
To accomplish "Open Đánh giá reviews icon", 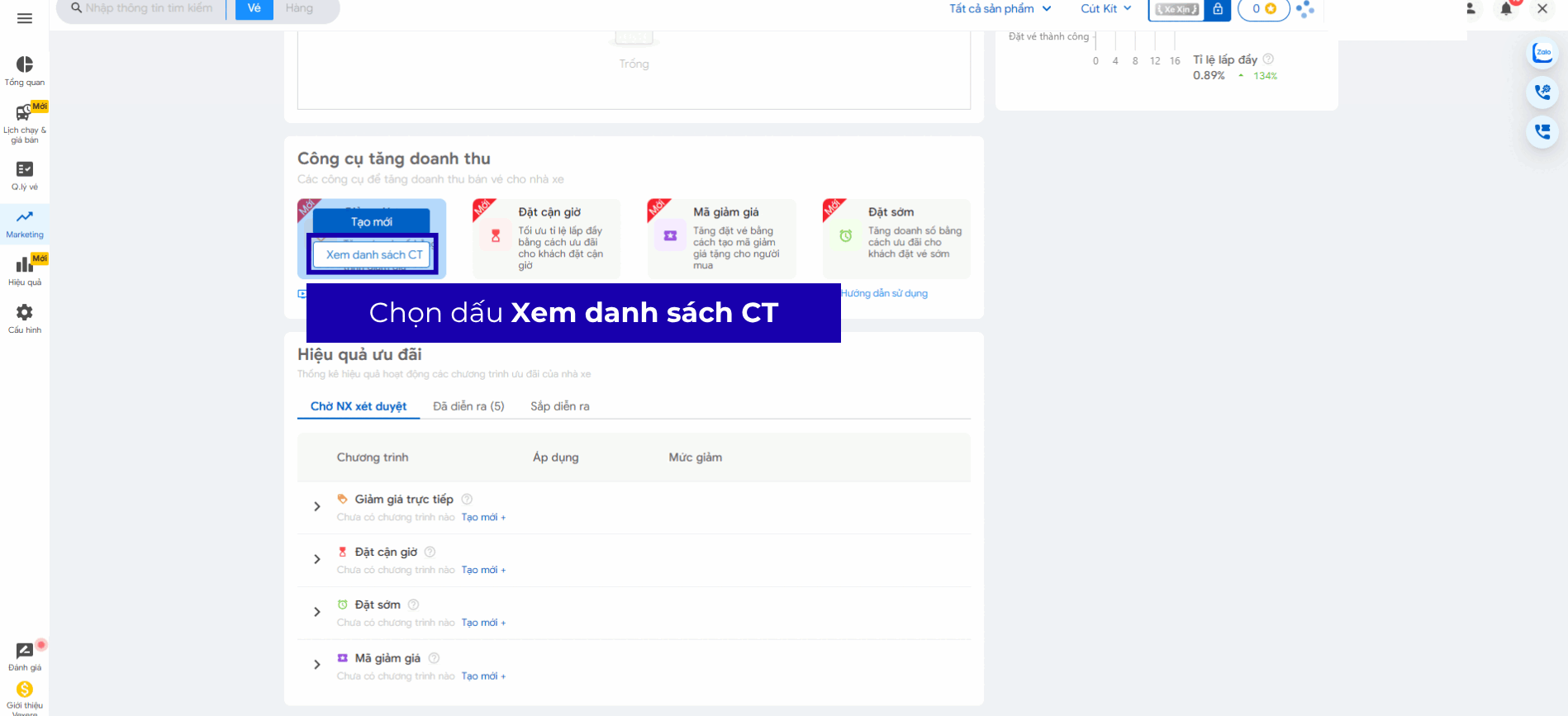I will 25,656.
